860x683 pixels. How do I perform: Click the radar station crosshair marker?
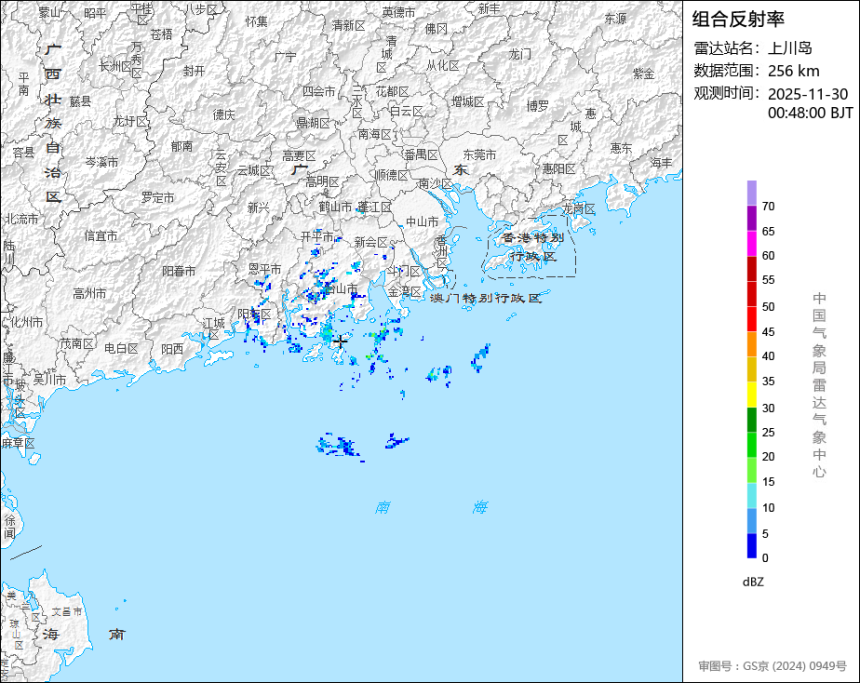[341, 341]
